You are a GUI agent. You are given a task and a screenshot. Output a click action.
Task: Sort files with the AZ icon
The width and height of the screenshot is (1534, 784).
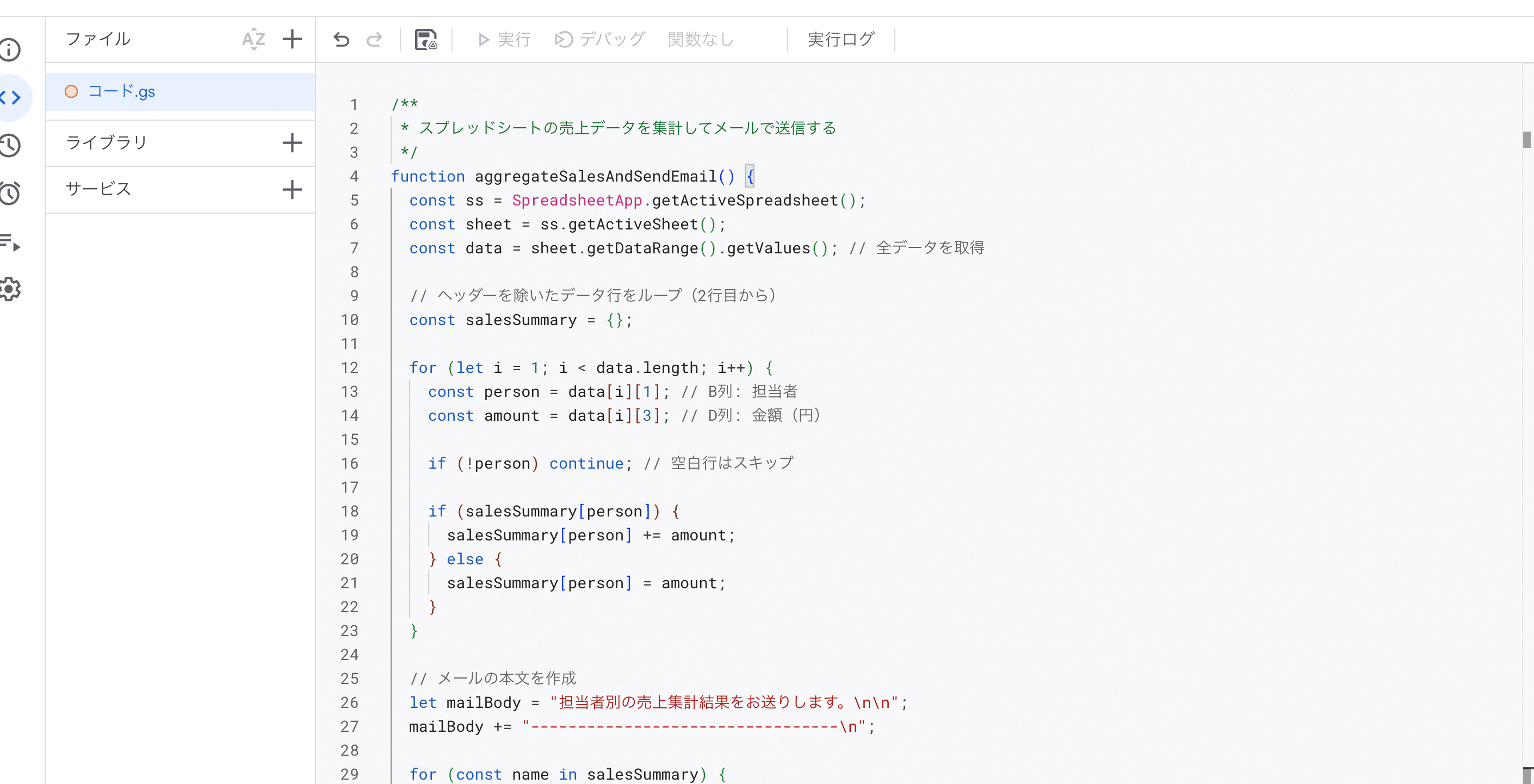click(x=253, y=39)
